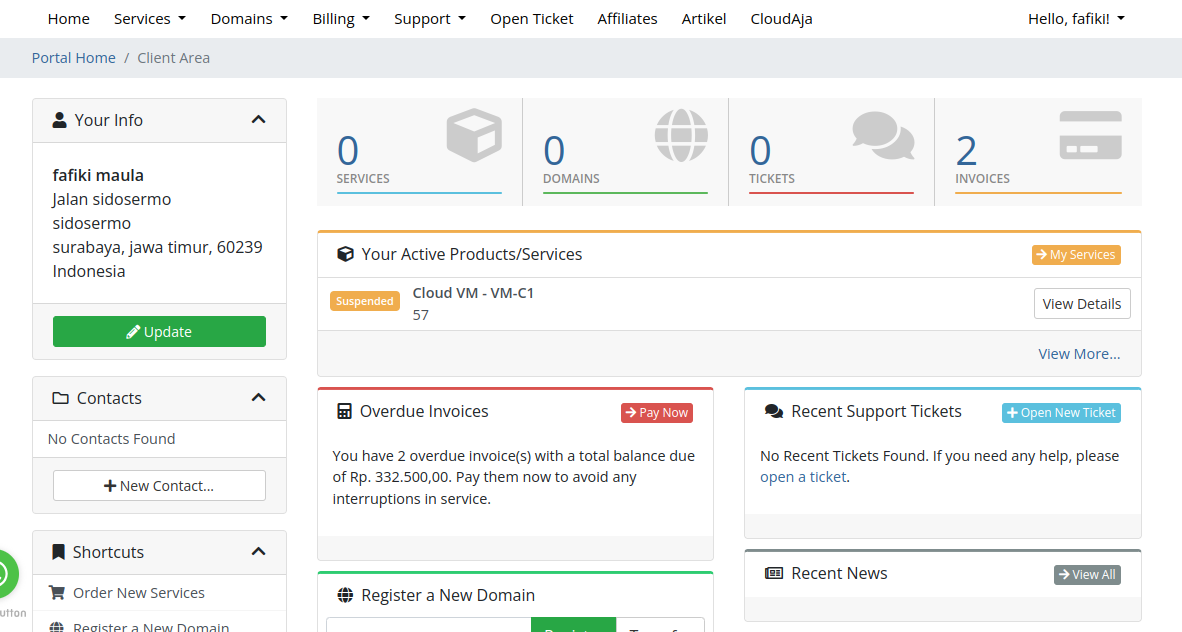
Task: Collapse the Shortcuts panel chevron
Action: pyautogui.click(x=259, y=552)
